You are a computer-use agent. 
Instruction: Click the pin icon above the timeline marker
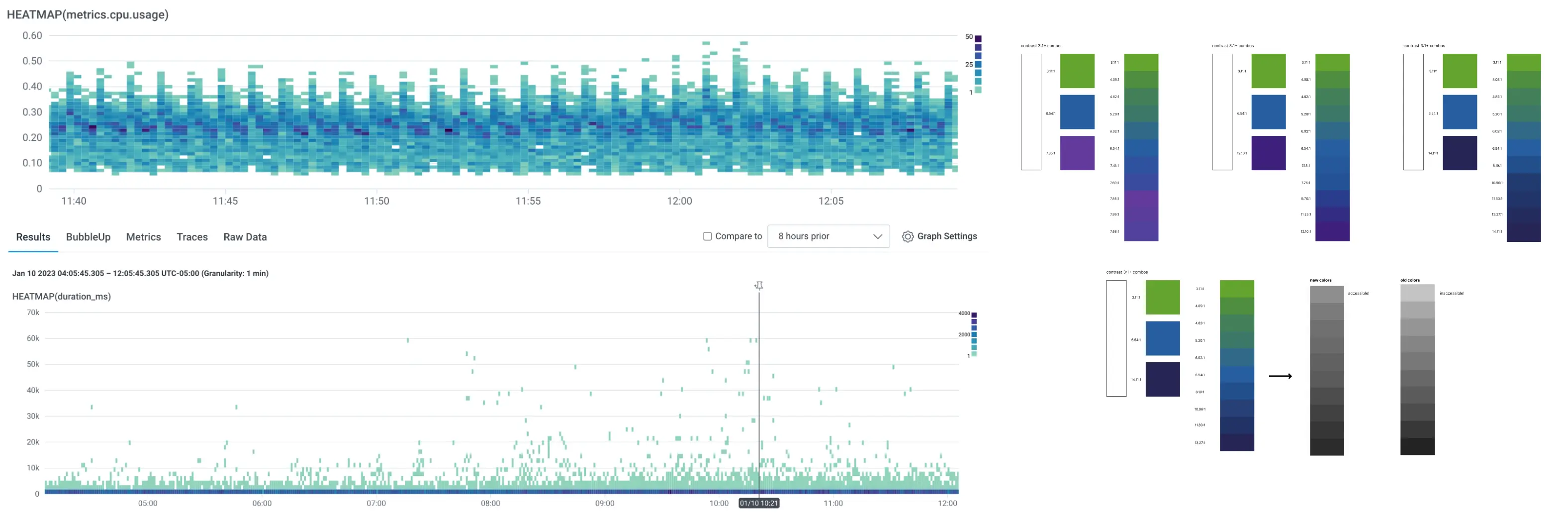point(758,285)
